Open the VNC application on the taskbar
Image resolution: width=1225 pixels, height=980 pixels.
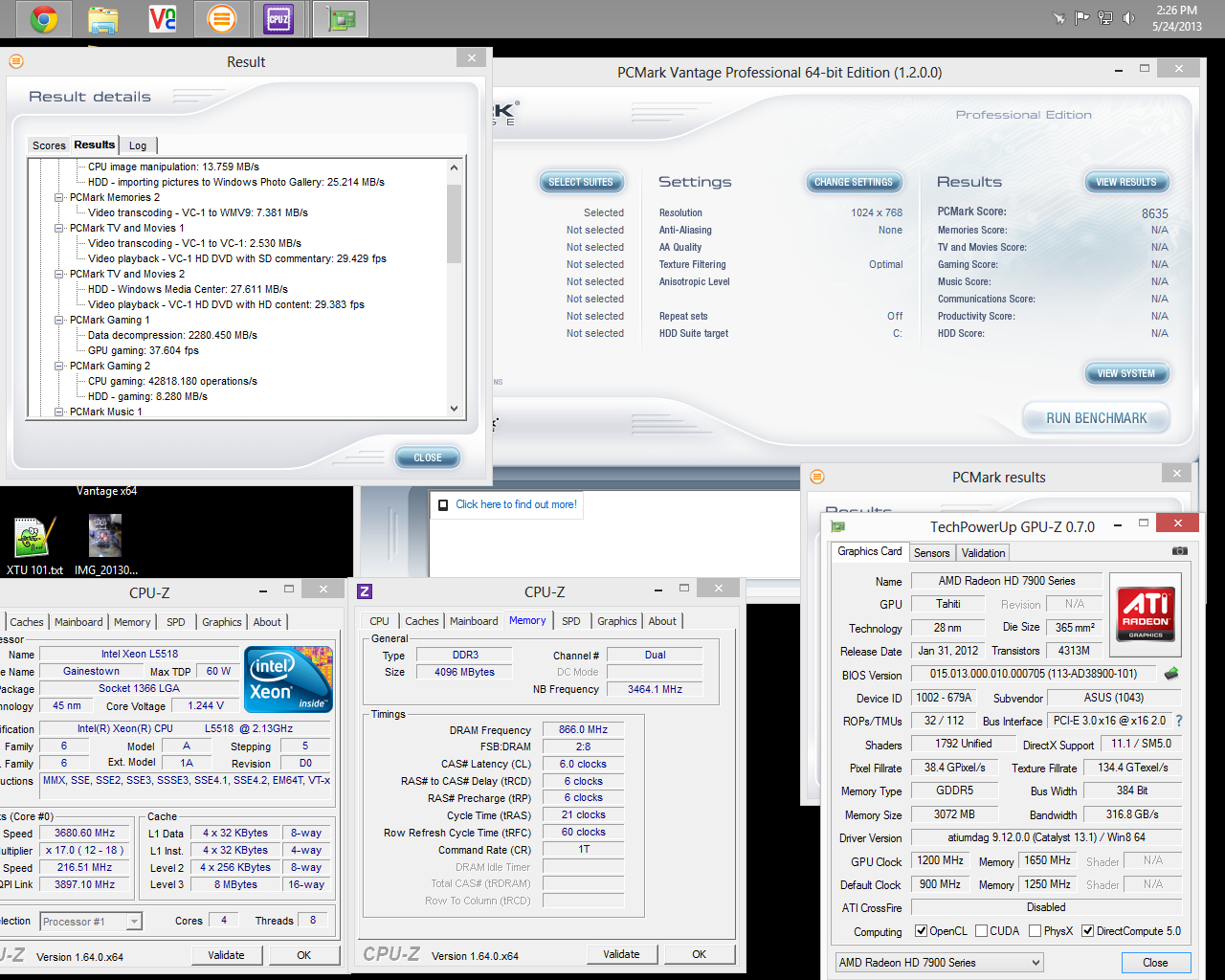(x=163, y=19)
